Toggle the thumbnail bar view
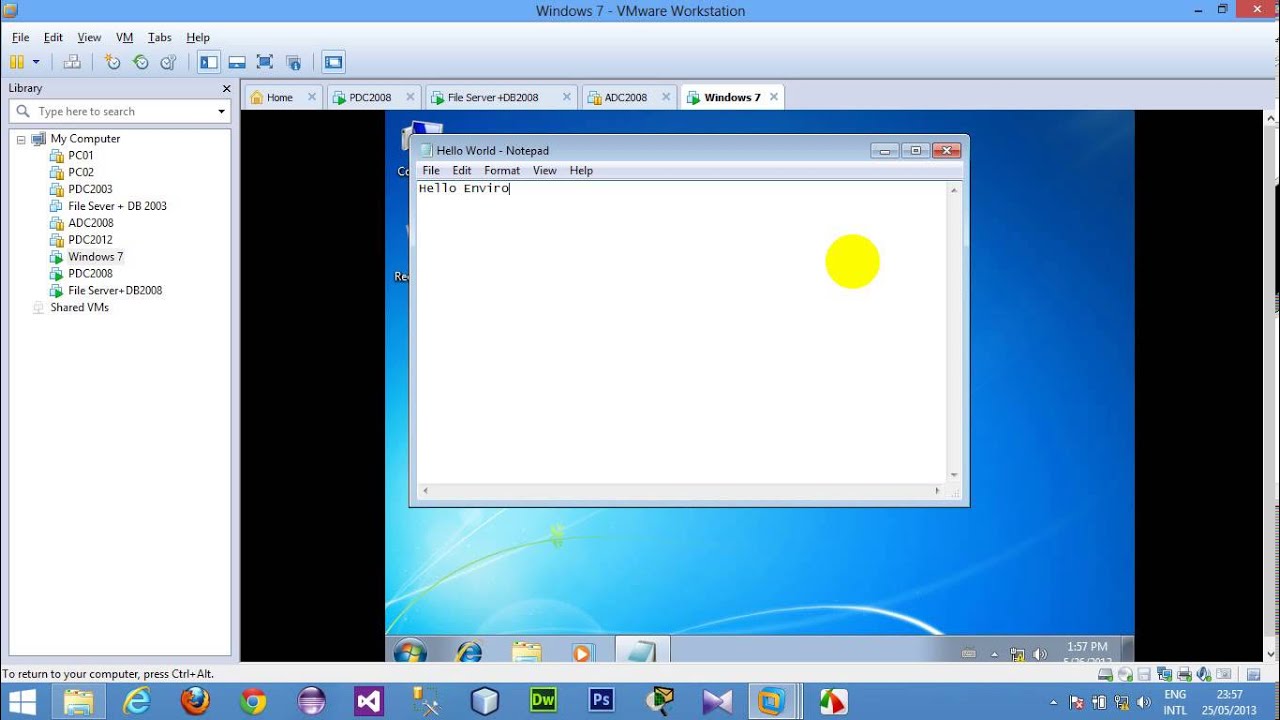Viewport: 1280px width, 720px height. 237,62
